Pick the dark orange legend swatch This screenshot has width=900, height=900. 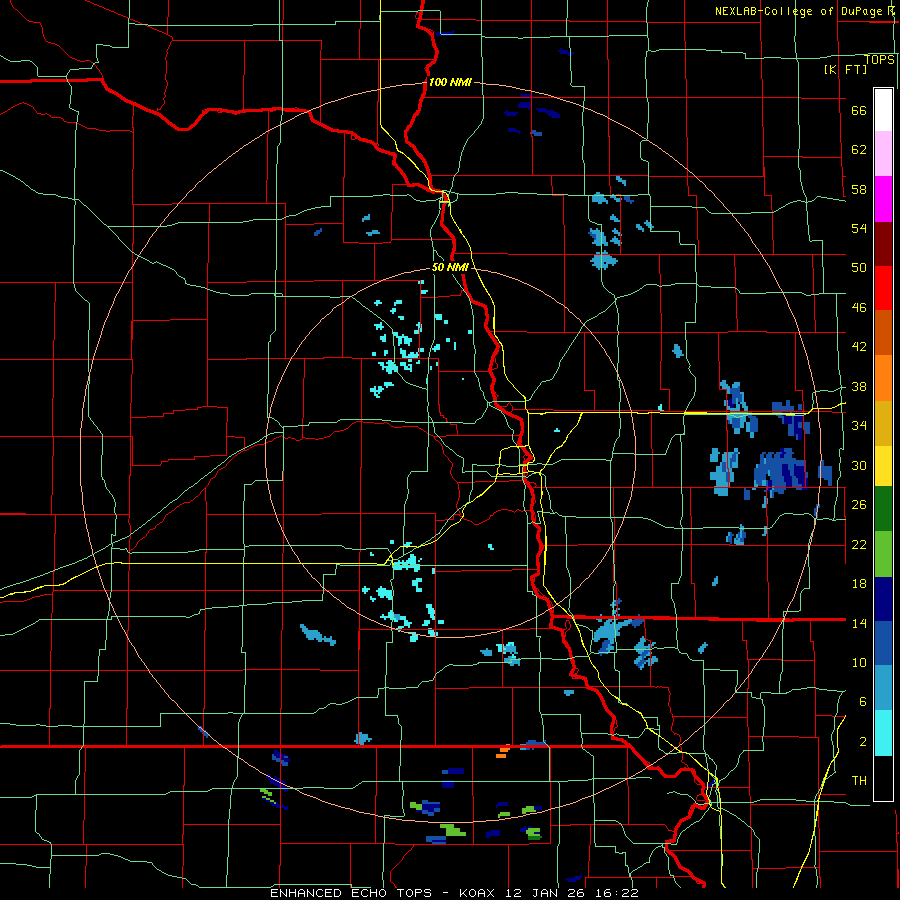click(x=883, y=332)
